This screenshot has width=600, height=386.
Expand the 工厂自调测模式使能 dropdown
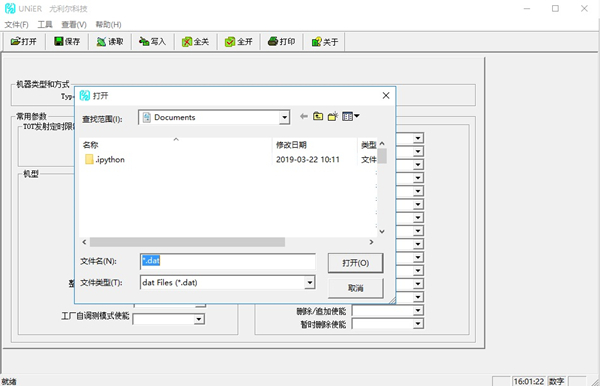click(x=199, y=319)
